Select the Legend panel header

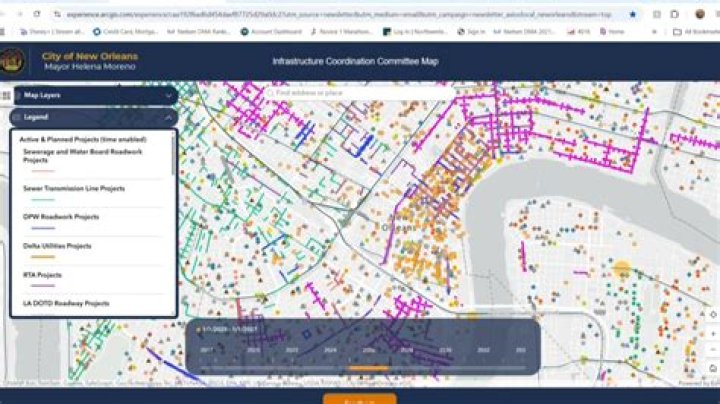[94, 118]
